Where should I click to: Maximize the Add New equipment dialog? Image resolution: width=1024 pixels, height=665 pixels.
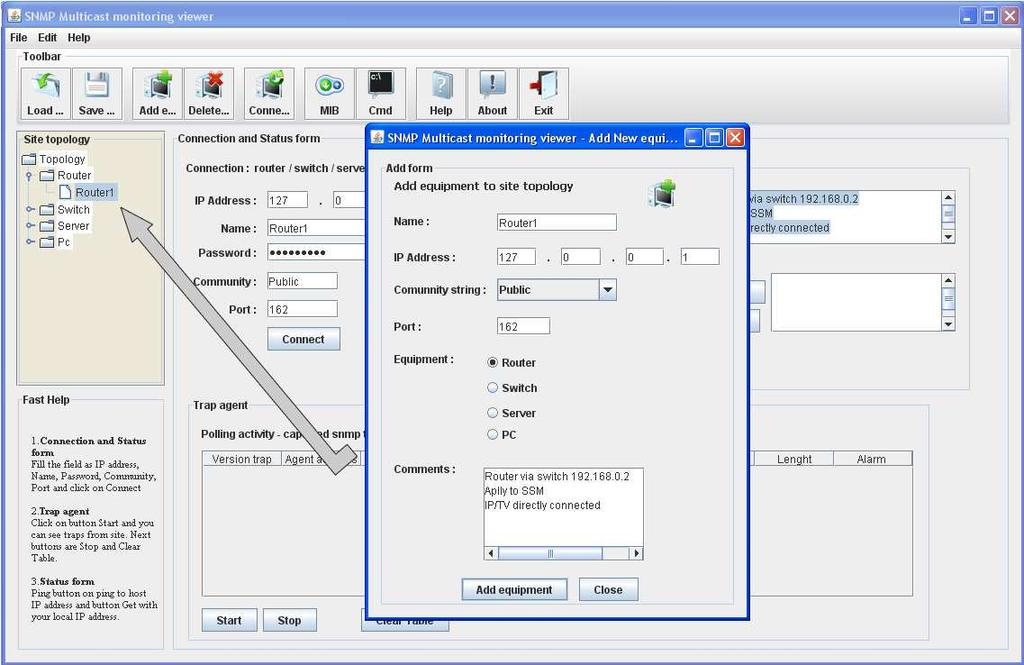point(714,138)
